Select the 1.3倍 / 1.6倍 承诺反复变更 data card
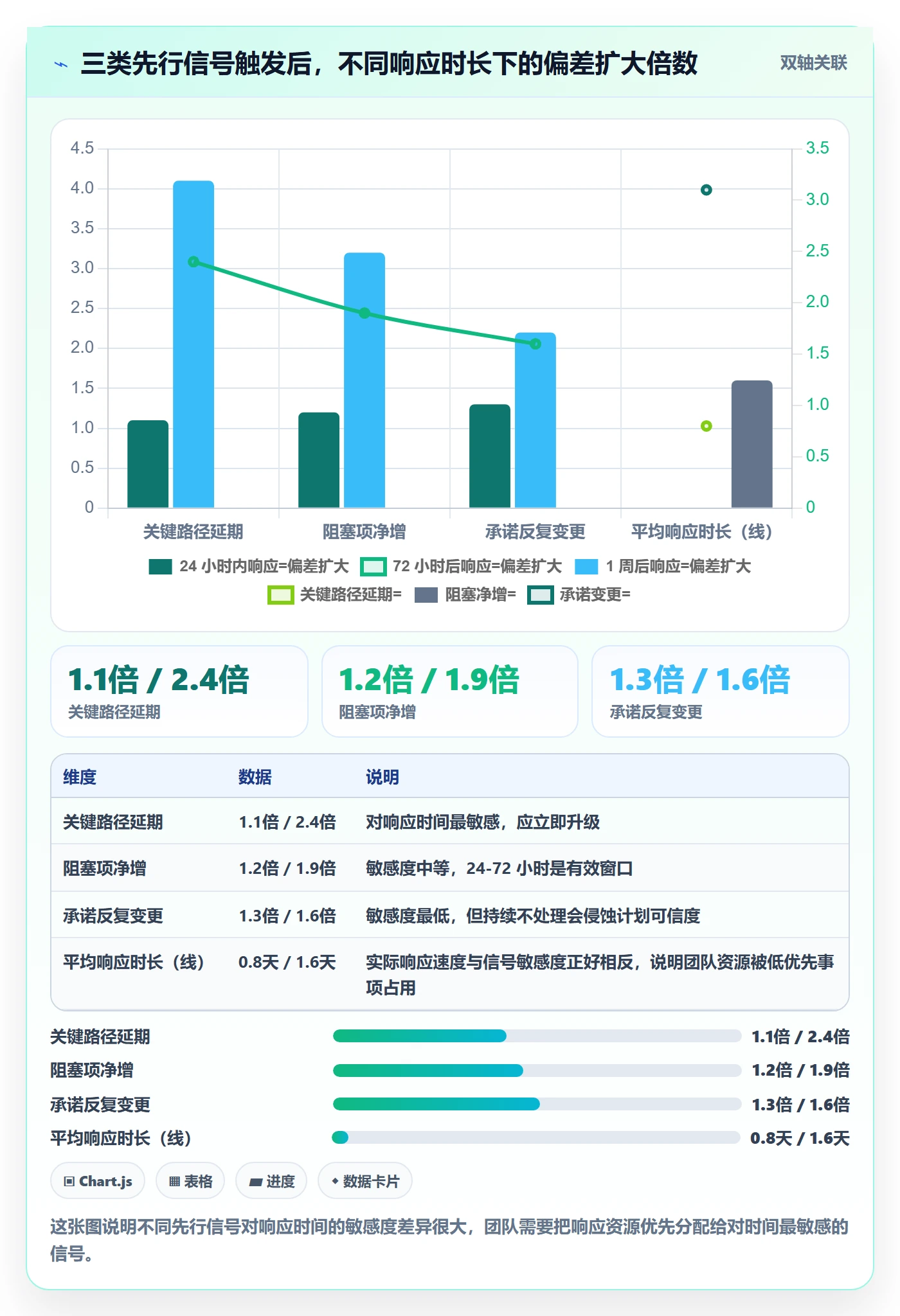The image size is (900, 1316). coord(721,691)
